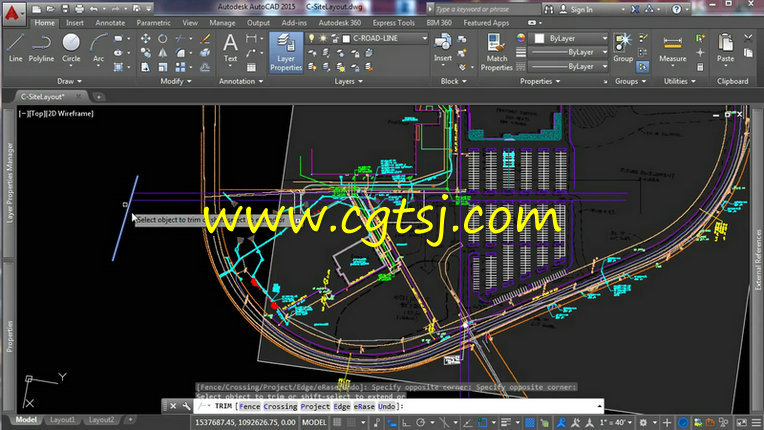
Task: Click the Fillet tool icon
Action: [x=181, y=53]
